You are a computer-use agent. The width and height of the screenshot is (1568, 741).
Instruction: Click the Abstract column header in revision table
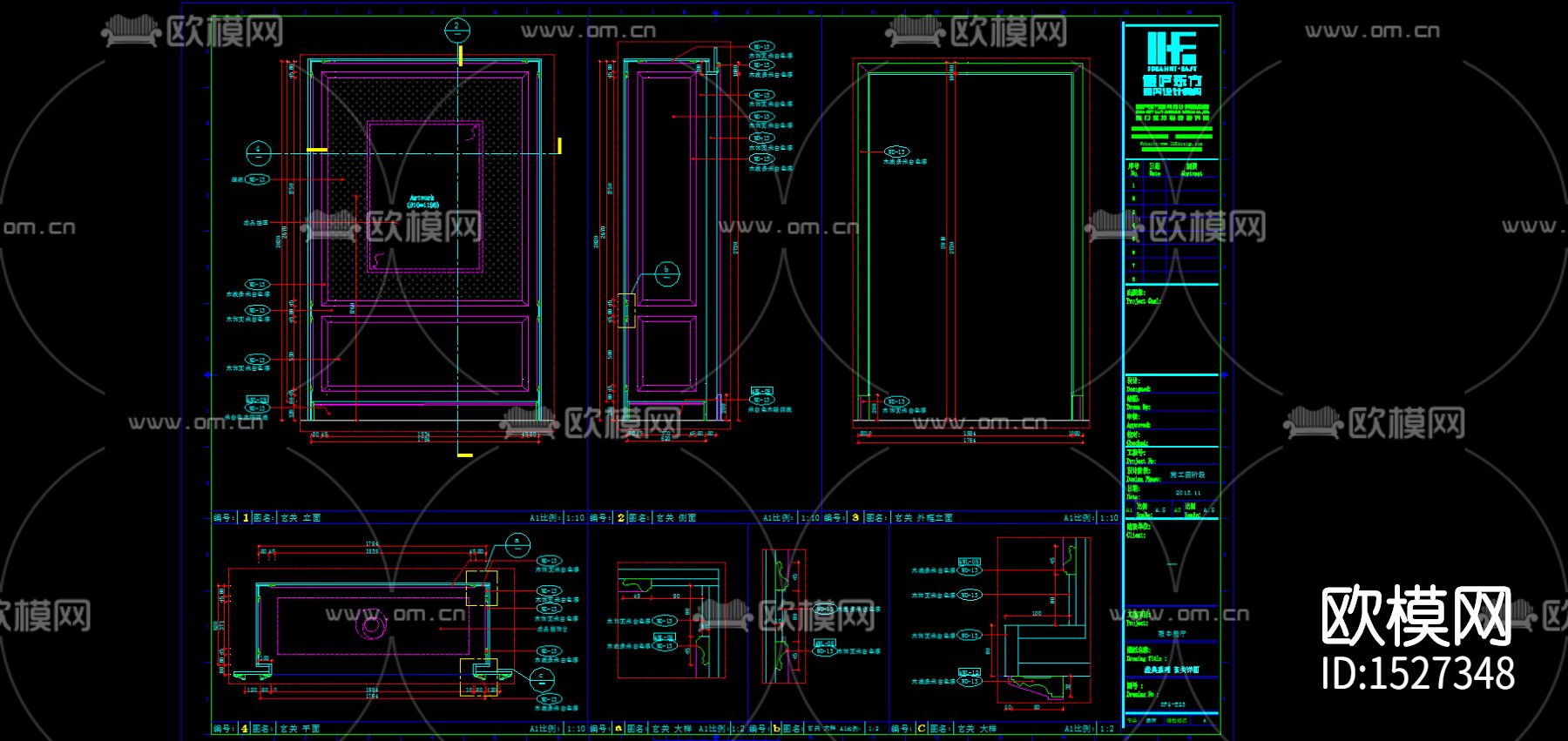point(1192,174)
